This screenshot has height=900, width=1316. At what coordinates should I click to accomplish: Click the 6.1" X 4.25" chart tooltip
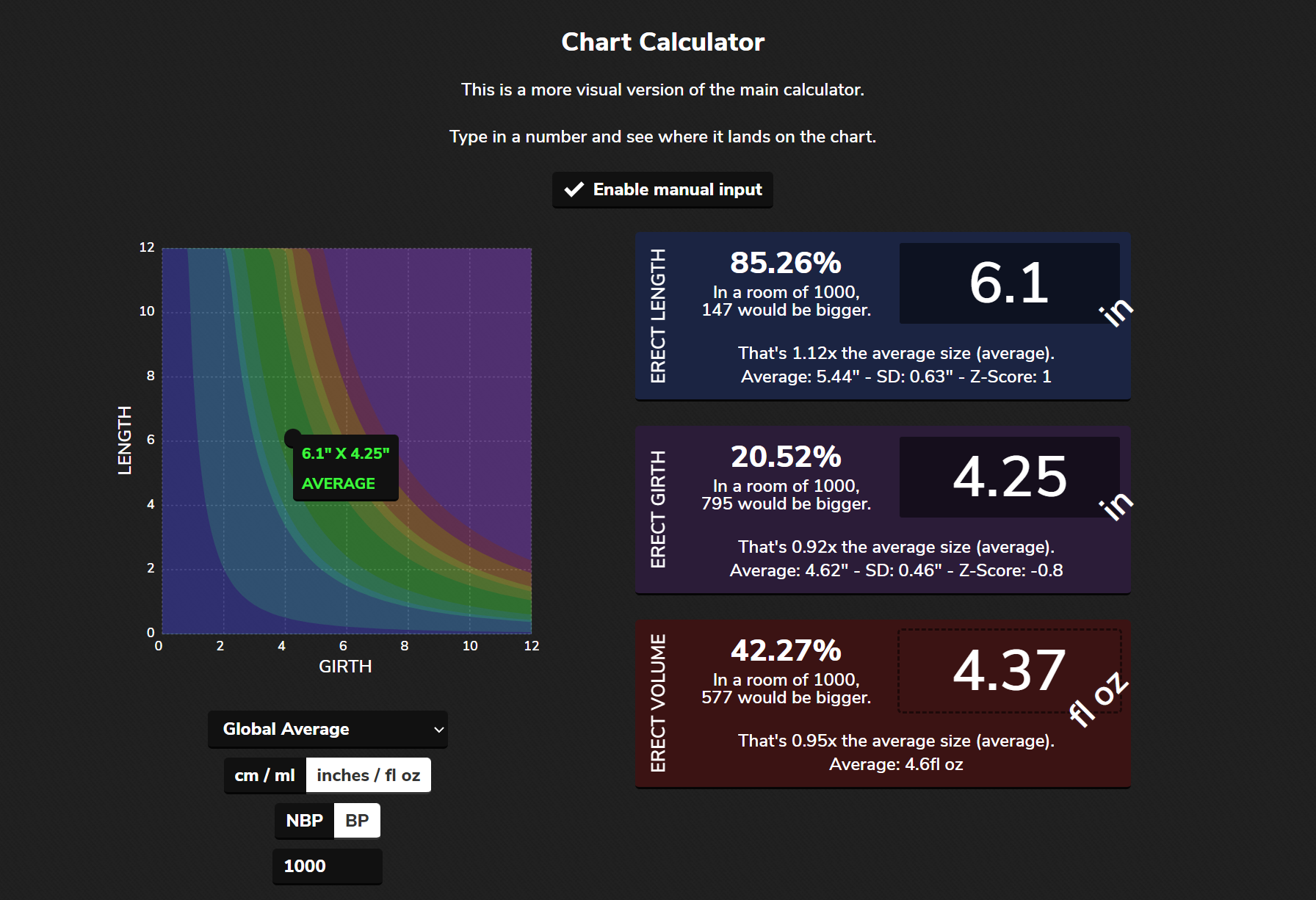(x=345, y=468)
